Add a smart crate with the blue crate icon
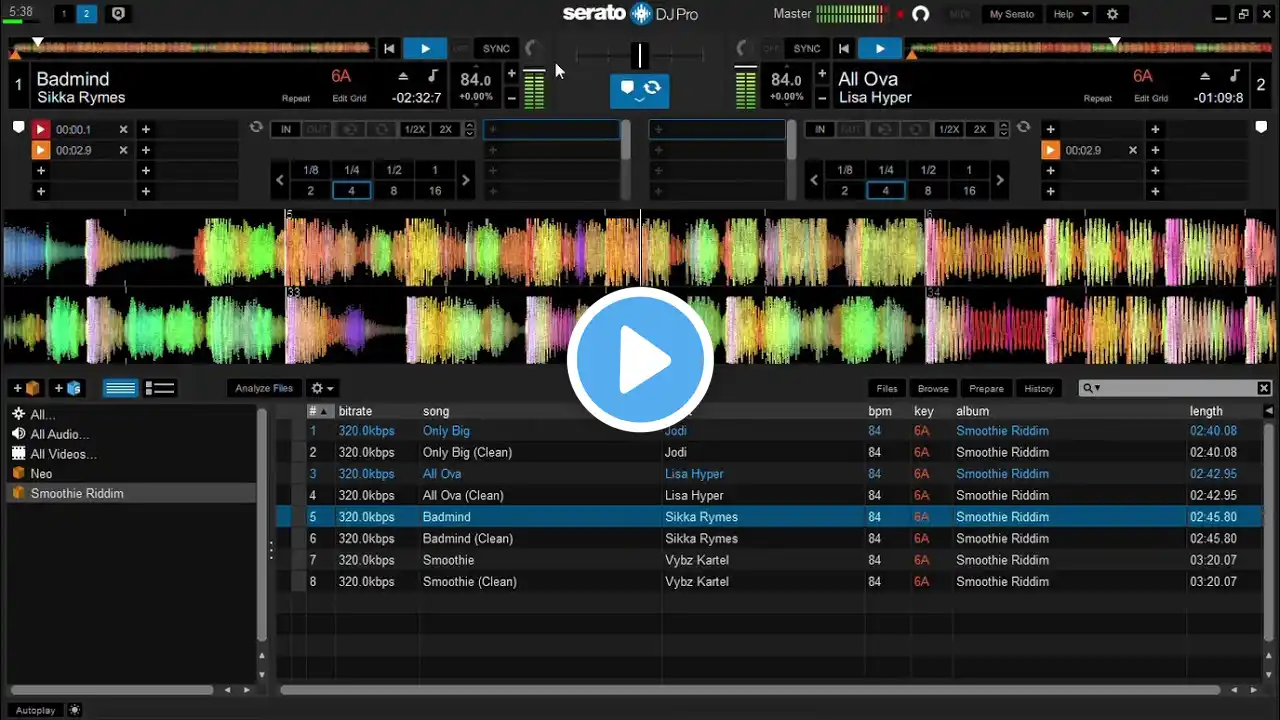This screenshot has width=1280, height=720. 68,388
